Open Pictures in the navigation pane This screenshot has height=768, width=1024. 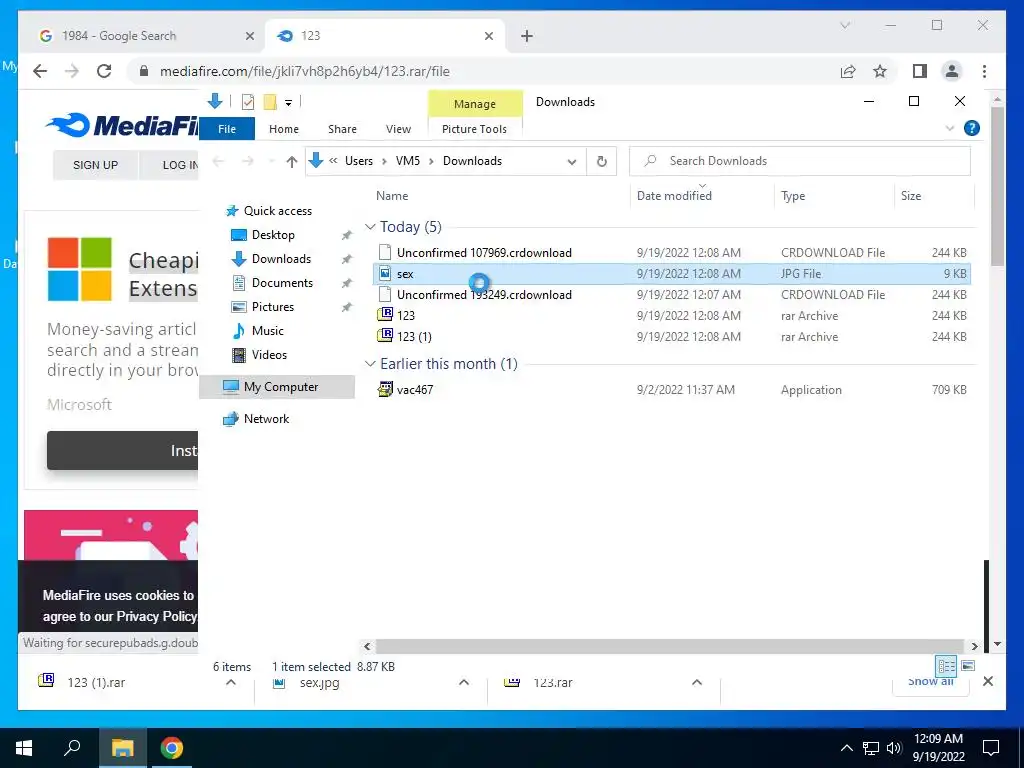click(272, 307)
